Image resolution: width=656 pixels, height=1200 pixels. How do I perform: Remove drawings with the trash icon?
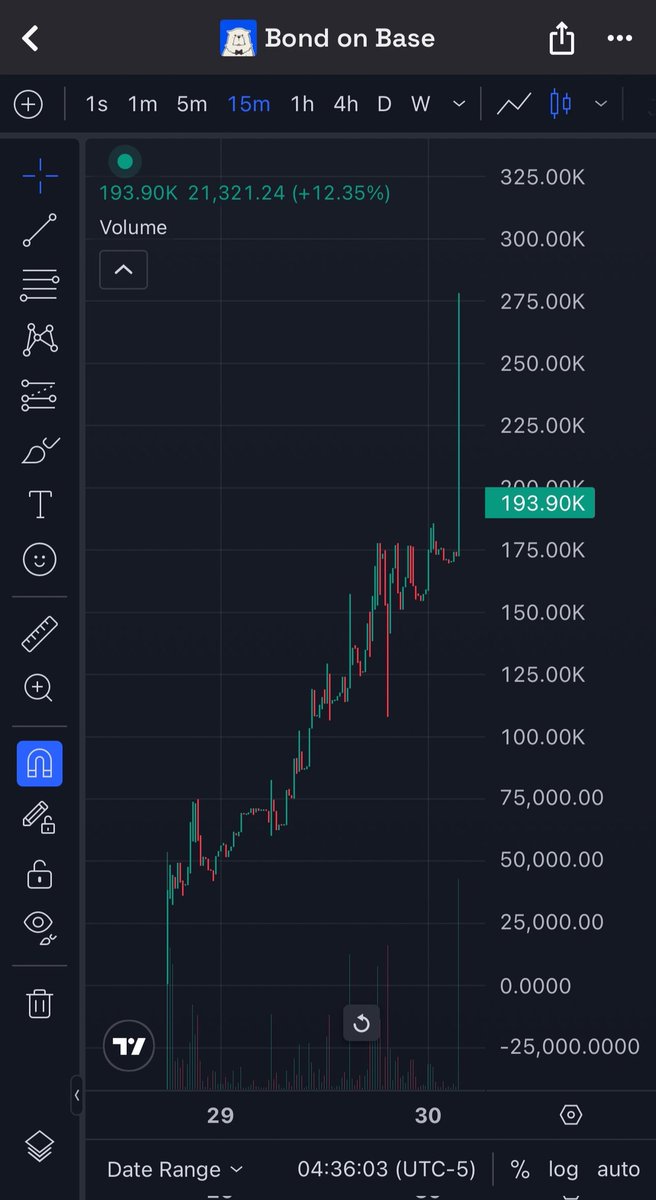click(x=40, y=1003)
